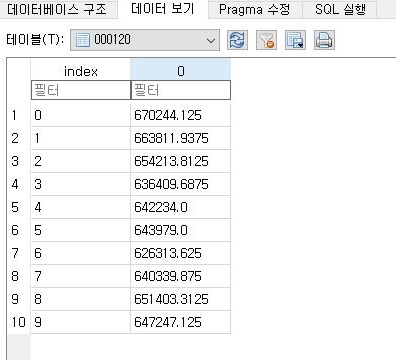Open the save table export icon

tap(295, 40)
